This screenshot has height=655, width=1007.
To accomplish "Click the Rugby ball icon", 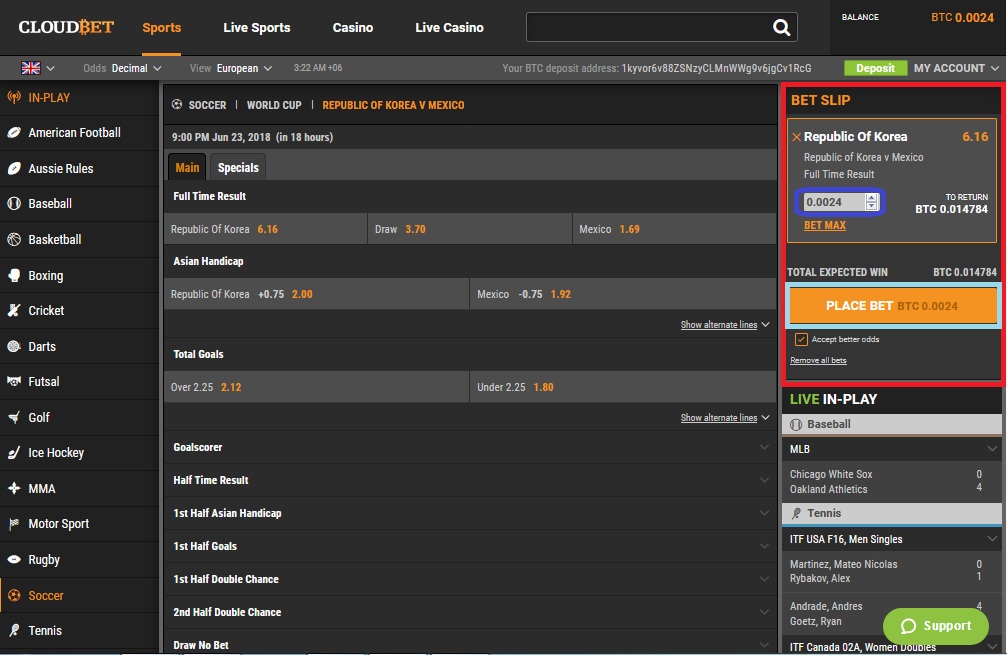I will 13,559.
